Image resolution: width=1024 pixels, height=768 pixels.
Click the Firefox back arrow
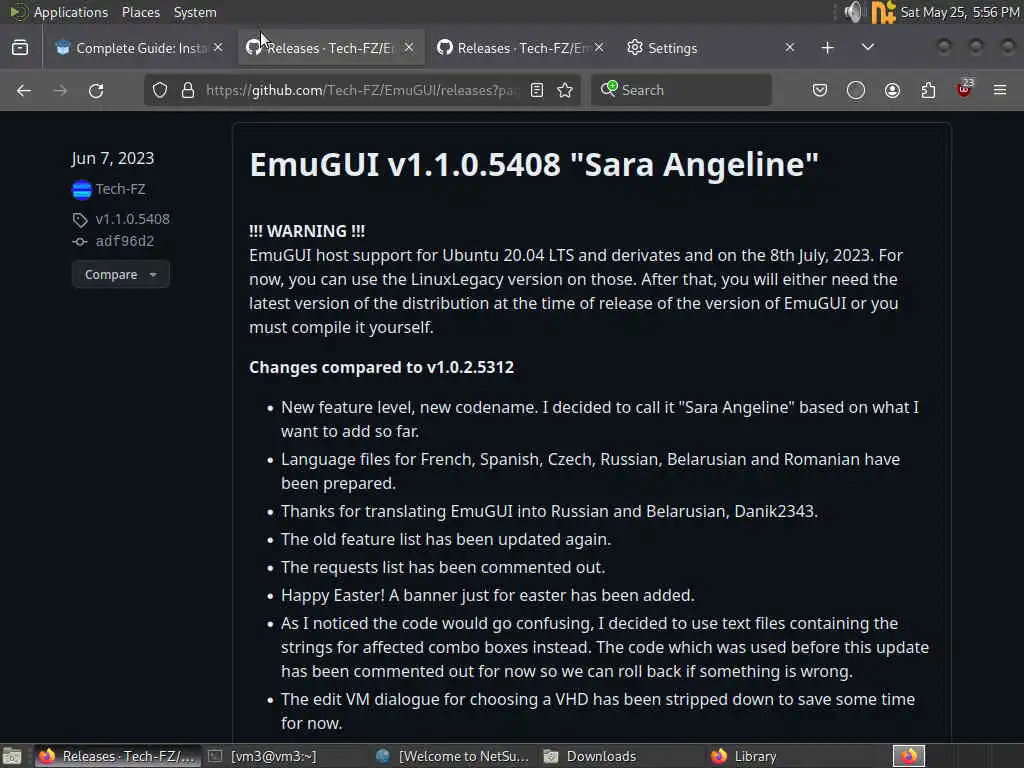tap(24, 90)
